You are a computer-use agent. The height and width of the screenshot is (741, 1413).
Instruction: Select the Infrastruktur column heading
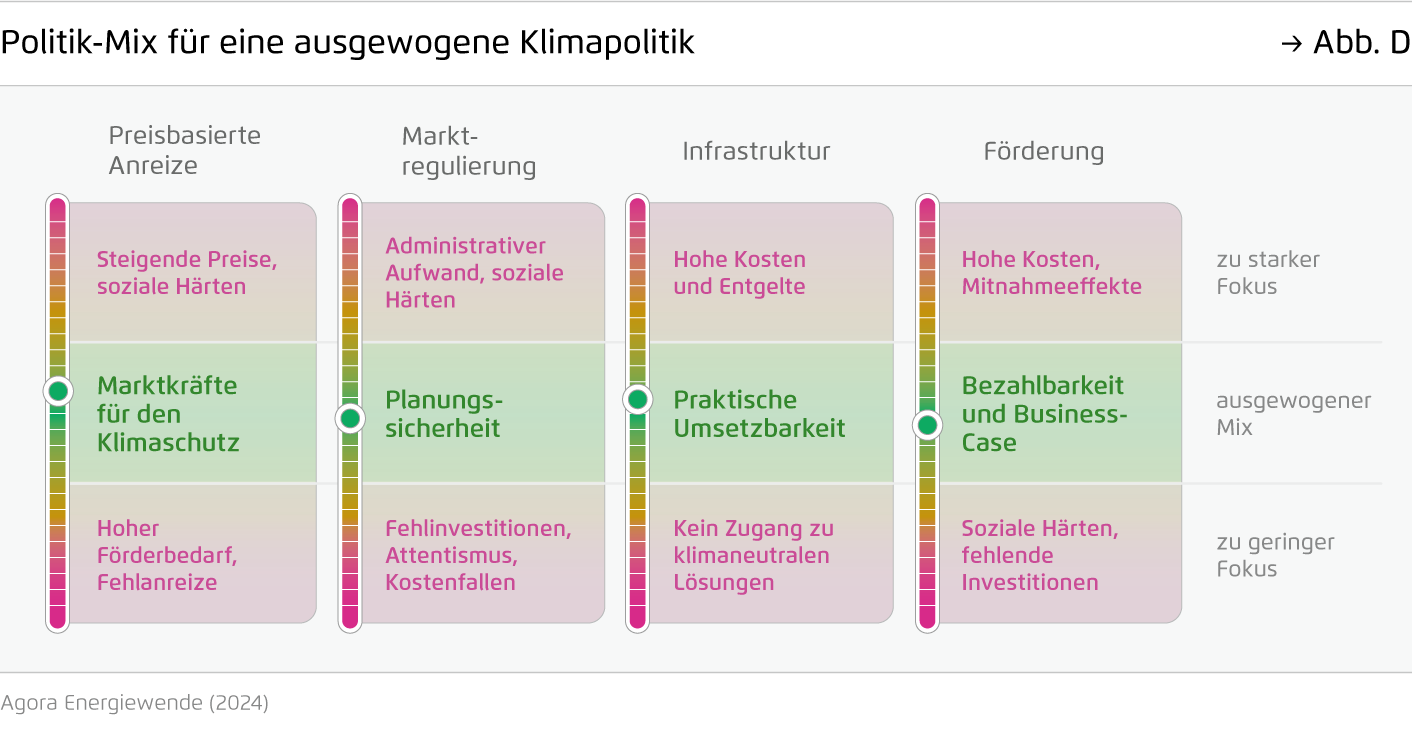click(x=756, y=151)
